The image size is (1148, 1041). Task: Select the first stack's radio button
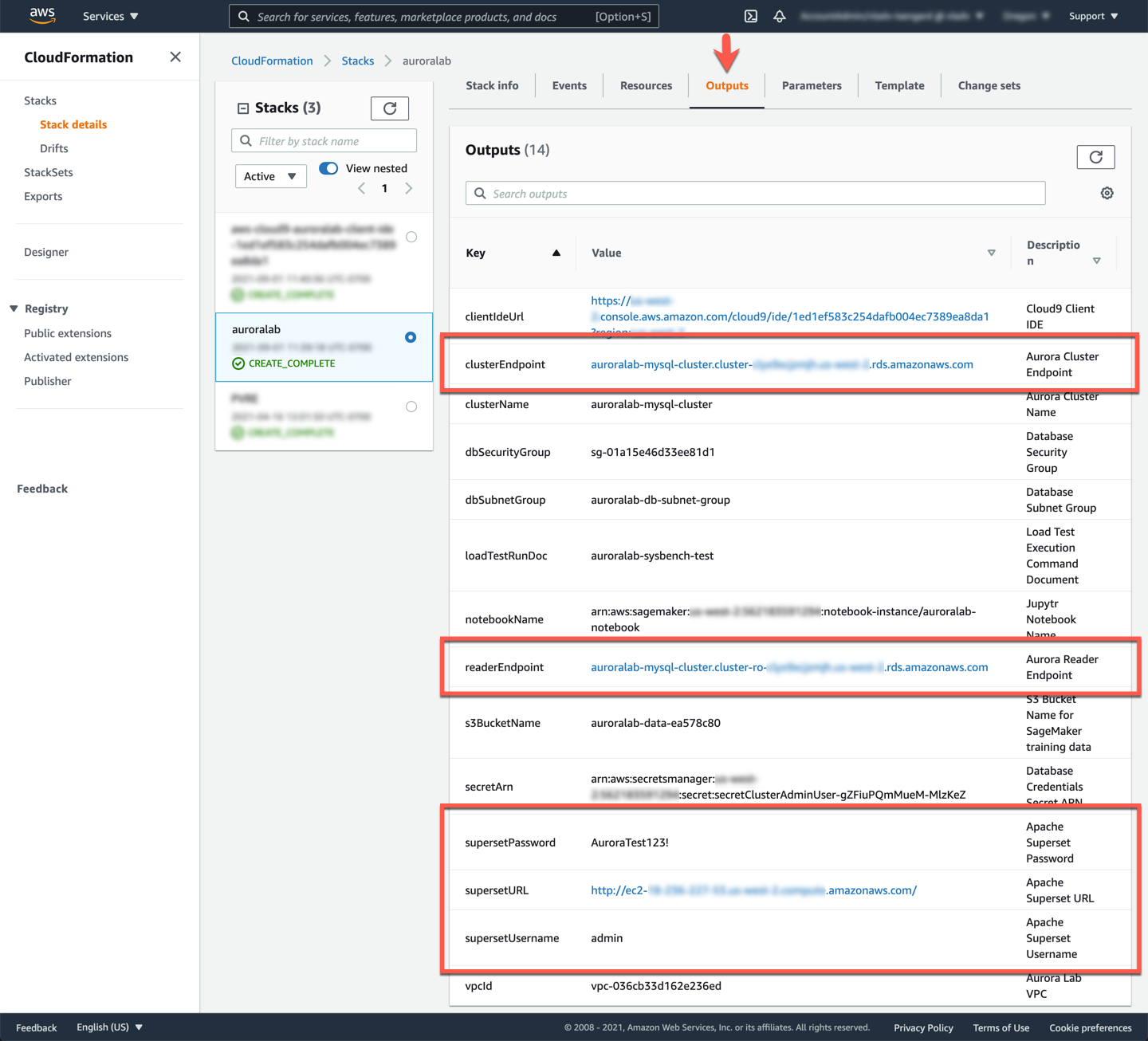tap(411, 237)
